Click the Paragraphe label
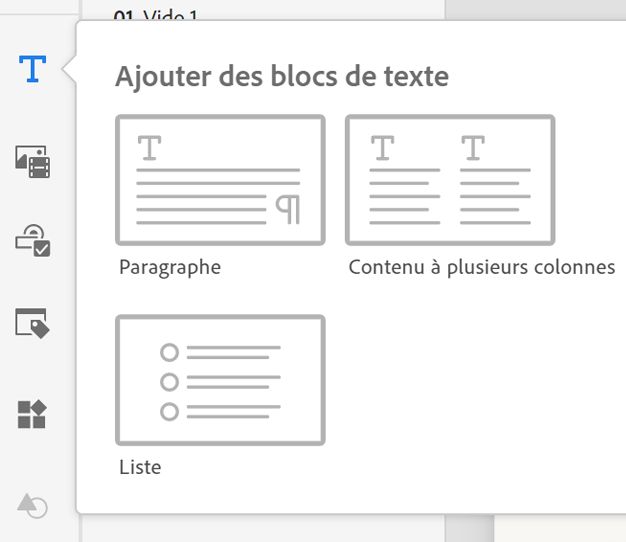The height and width of the screenshot is (542, 626). tap(170, 267)
